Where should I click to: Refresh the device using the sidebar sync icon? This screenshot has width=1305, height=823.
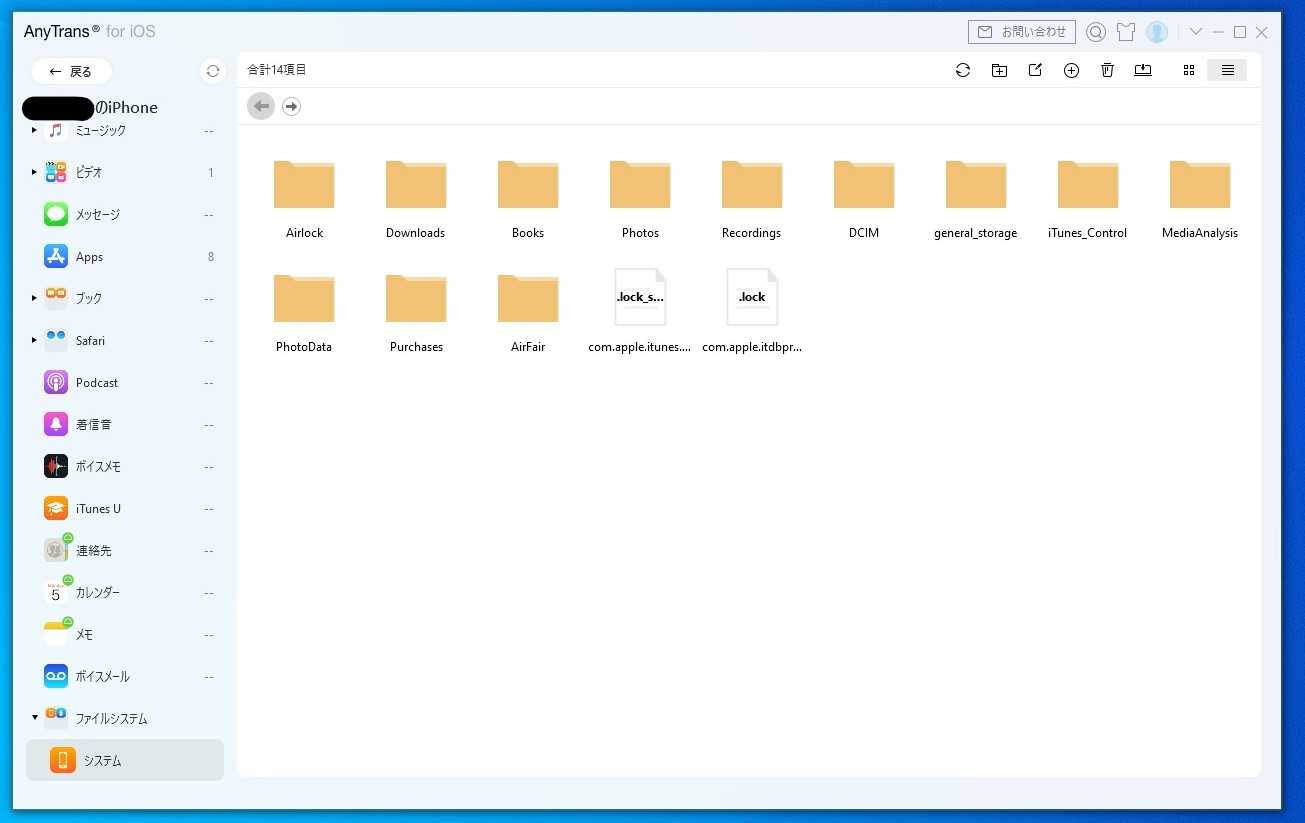212,71
